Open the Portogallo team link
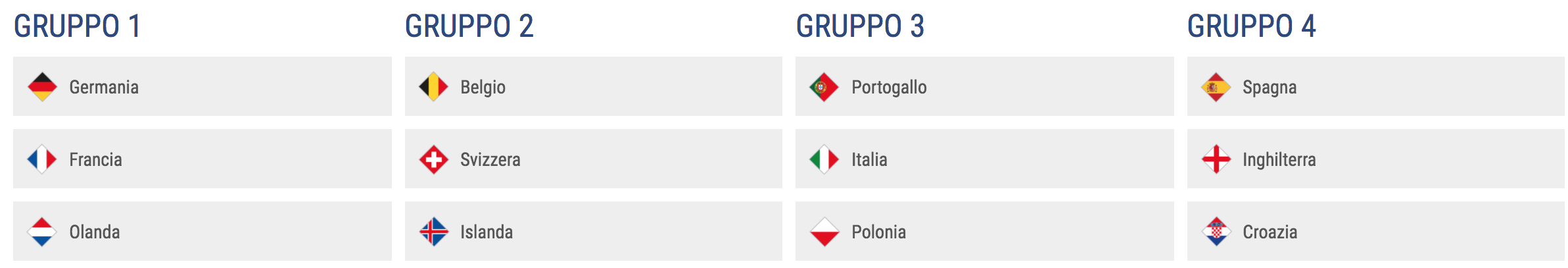Viewport: 1568px width, 268px height. (889, 87)
